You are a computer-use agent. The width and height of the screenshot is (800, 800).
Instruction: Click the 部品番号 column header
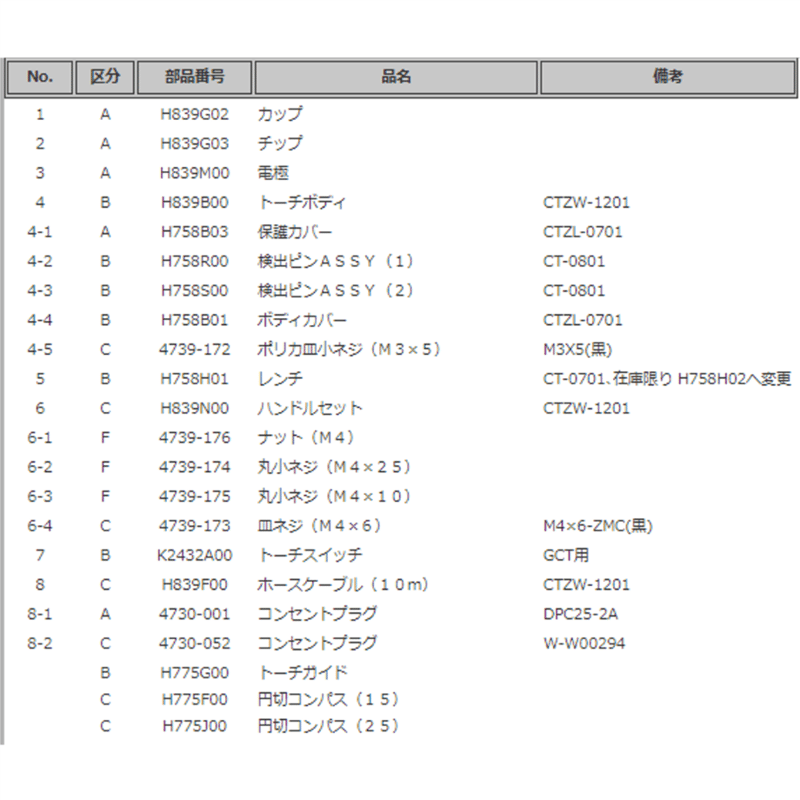pos(194,76)
